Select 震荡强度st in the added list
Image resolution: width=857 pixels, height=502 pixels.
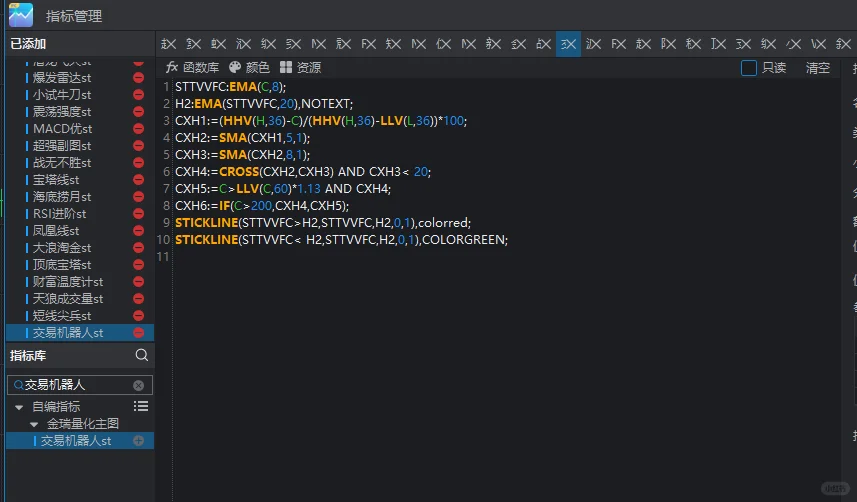point(62,112)
